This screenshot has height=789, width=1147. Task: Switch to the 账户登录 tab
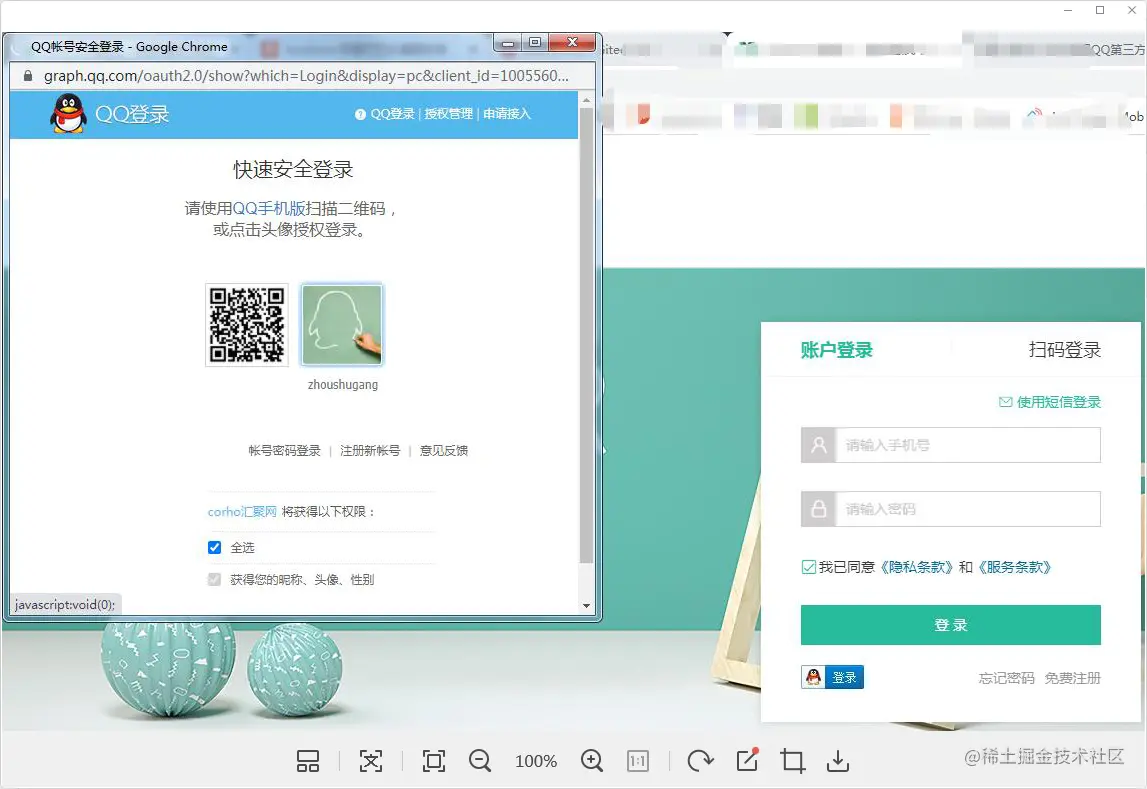tap(837, 350)
